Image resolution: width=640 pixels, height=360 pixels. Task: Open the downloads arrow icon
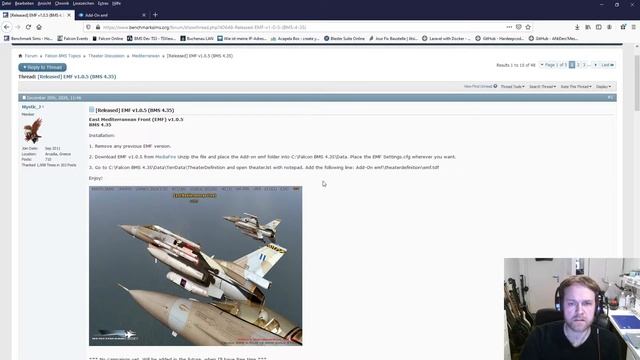(x=577, y=27)
